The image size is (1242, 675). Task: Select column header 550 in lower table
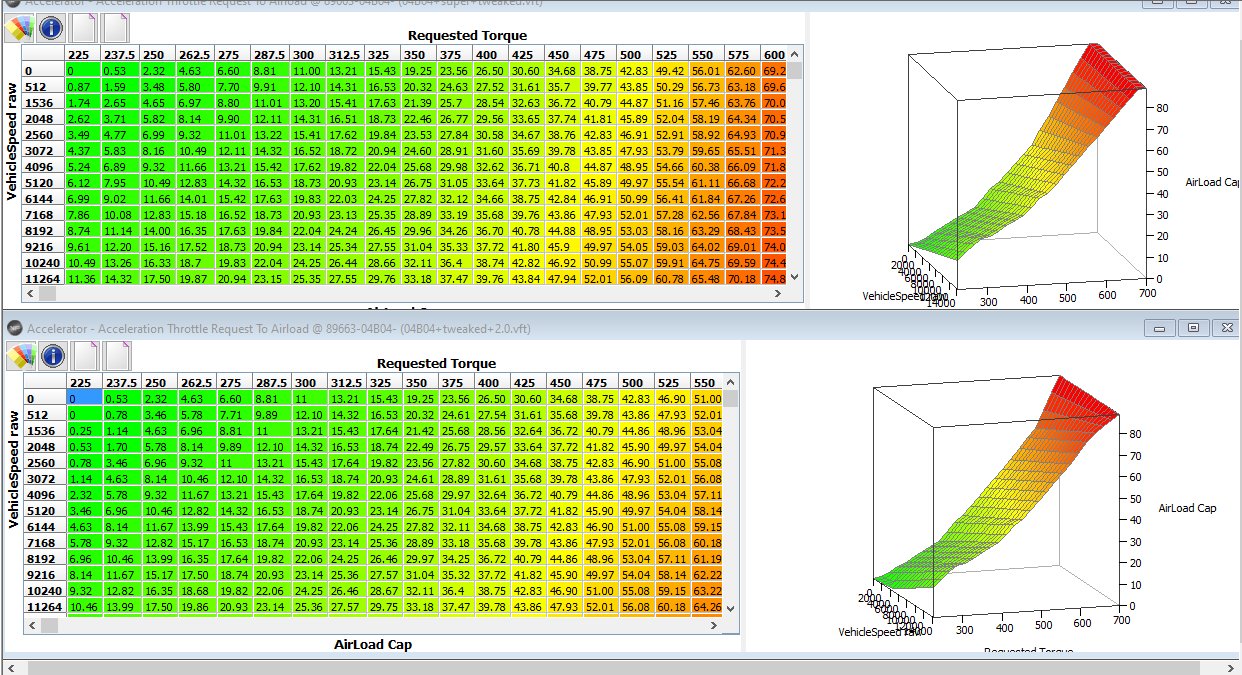click(707, 382)
